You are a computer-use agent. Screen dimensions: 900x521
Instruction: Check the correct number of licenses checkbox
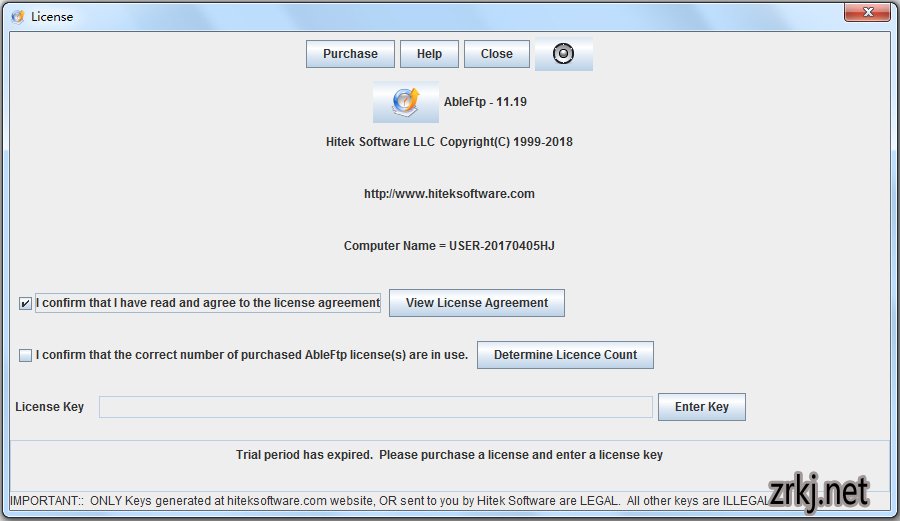point(25,355)
